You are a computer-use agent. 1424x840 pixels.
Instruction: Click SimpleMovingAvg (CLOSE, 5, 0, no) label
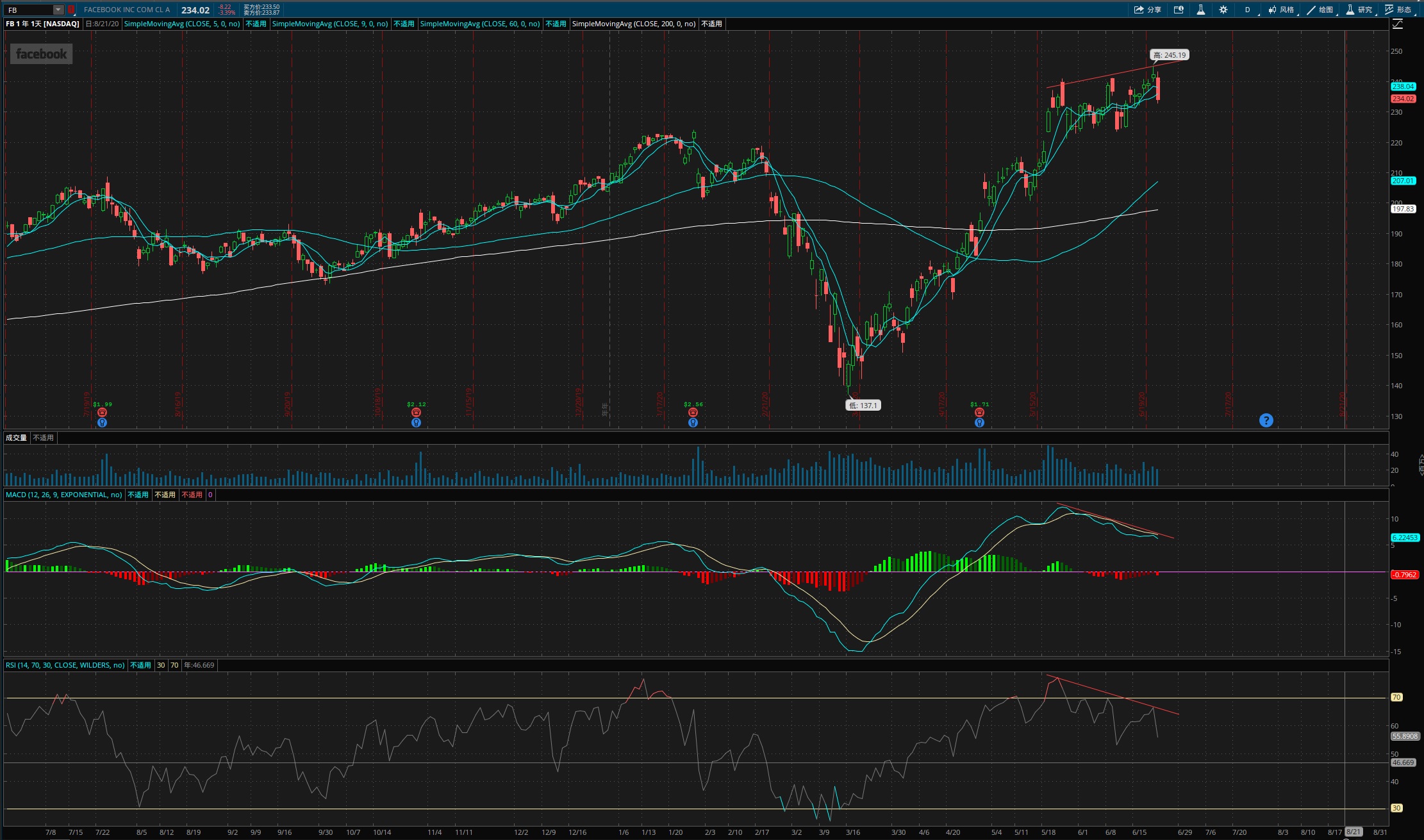pos(182,24)
